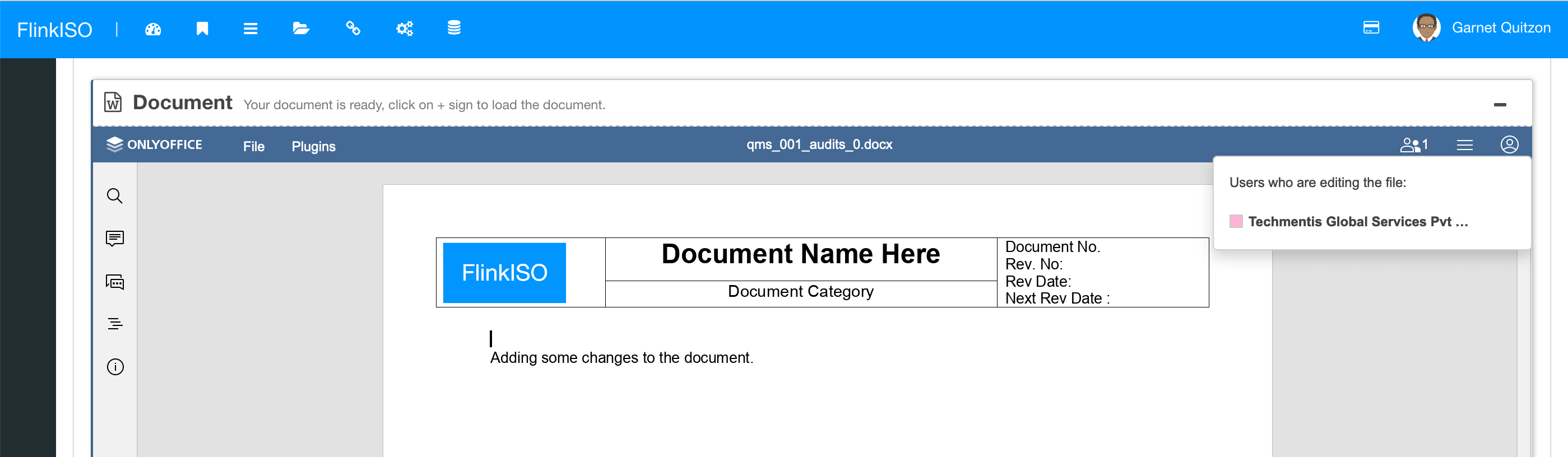Click 'Users who are editing the file' label
The height and width of the screenshot is (457, 1568).
click(x=1318, y=183)
